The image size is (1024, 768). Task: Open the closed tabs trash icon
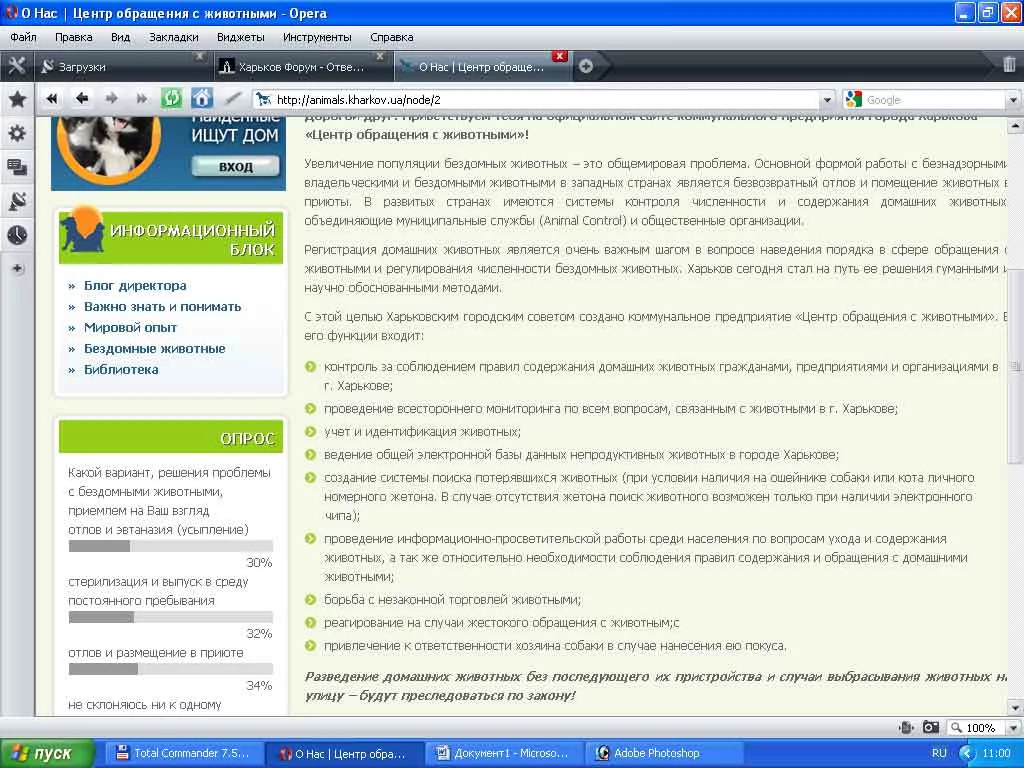[x=1008, y=65]
